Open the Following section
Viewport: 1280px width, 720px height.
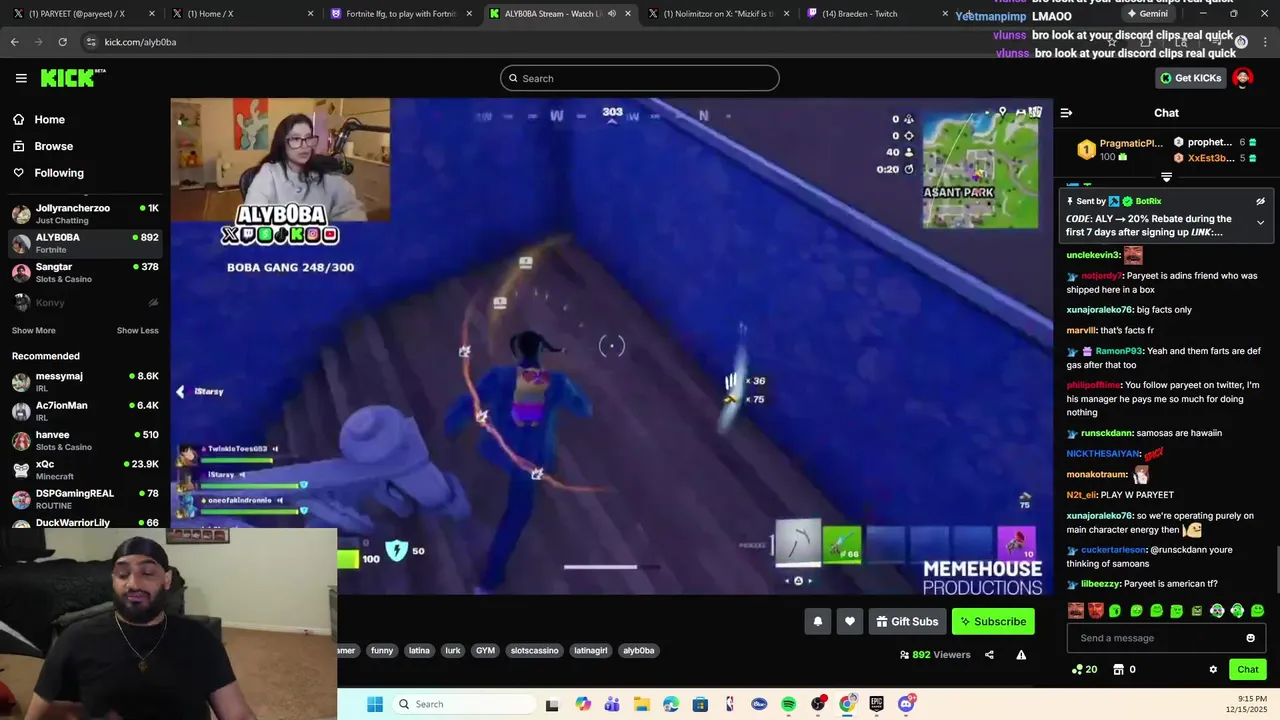(x=48, y=173)
